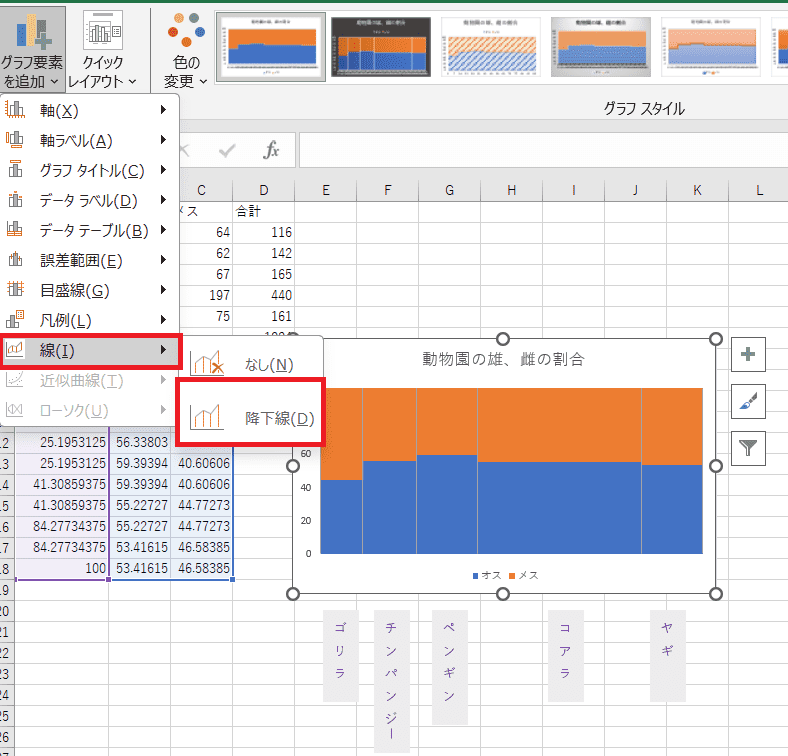Click the 軸(X) axis icon
This screenshot has height=756, width=788.
tap(15, 109)
